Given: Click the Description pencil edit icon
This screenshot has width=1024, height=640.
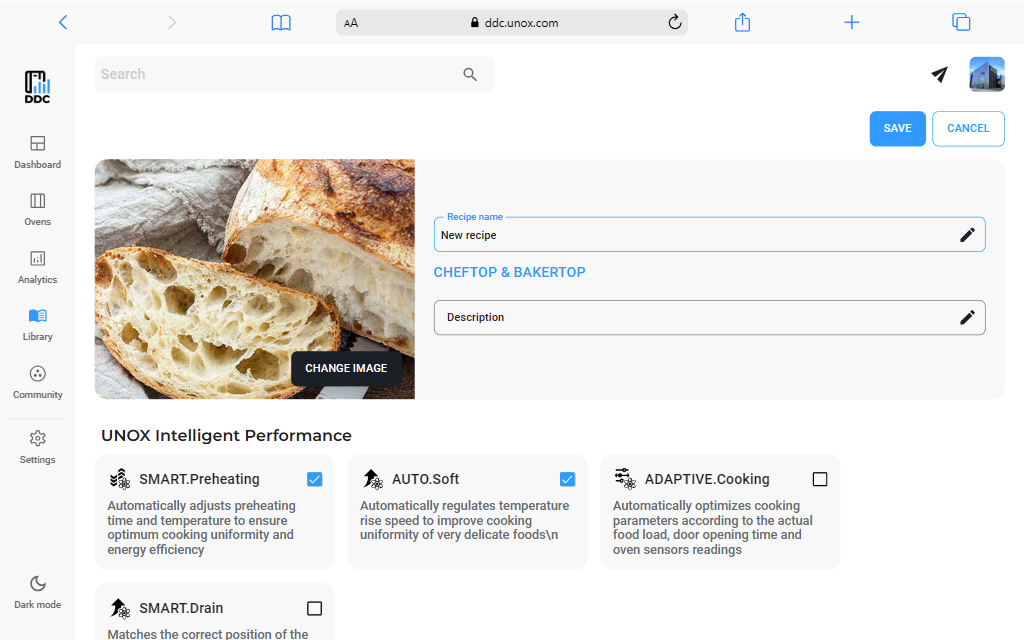Looking at the screenshot, I should point(967,317).
